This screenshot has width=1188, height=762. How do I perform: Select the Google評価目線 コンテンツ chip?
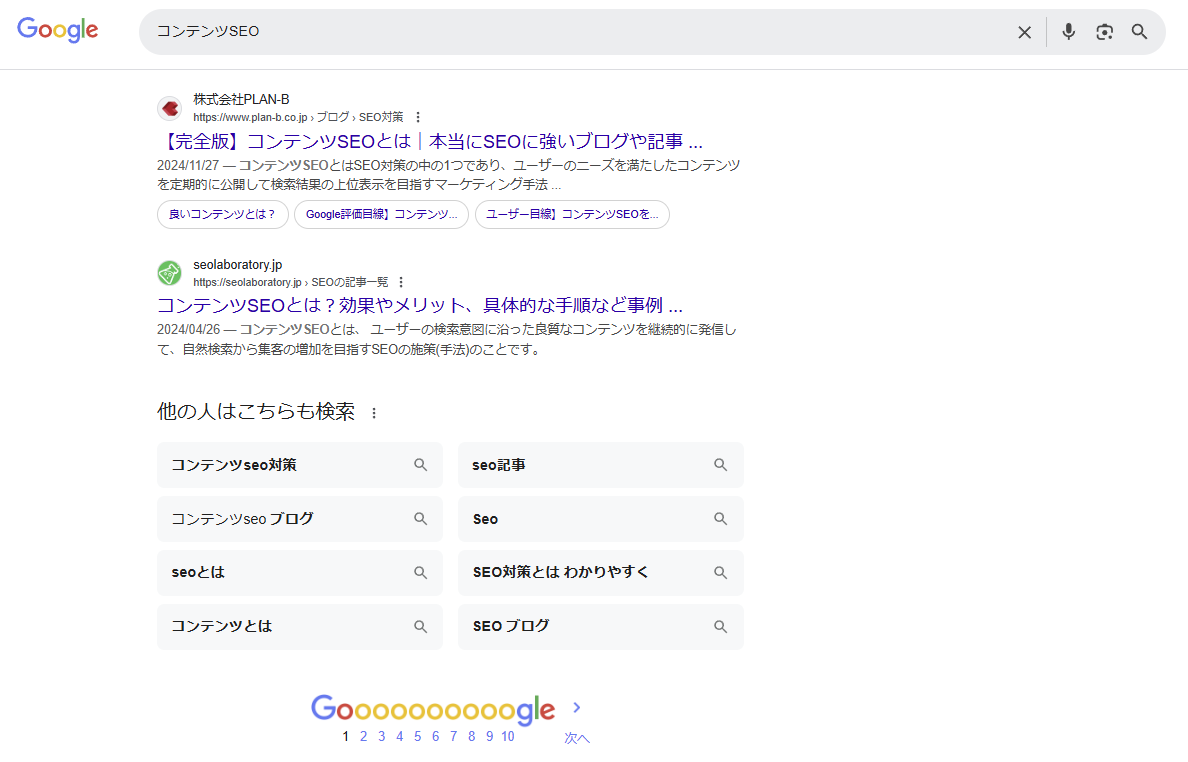pyautogui.click(x=381, y=214)
